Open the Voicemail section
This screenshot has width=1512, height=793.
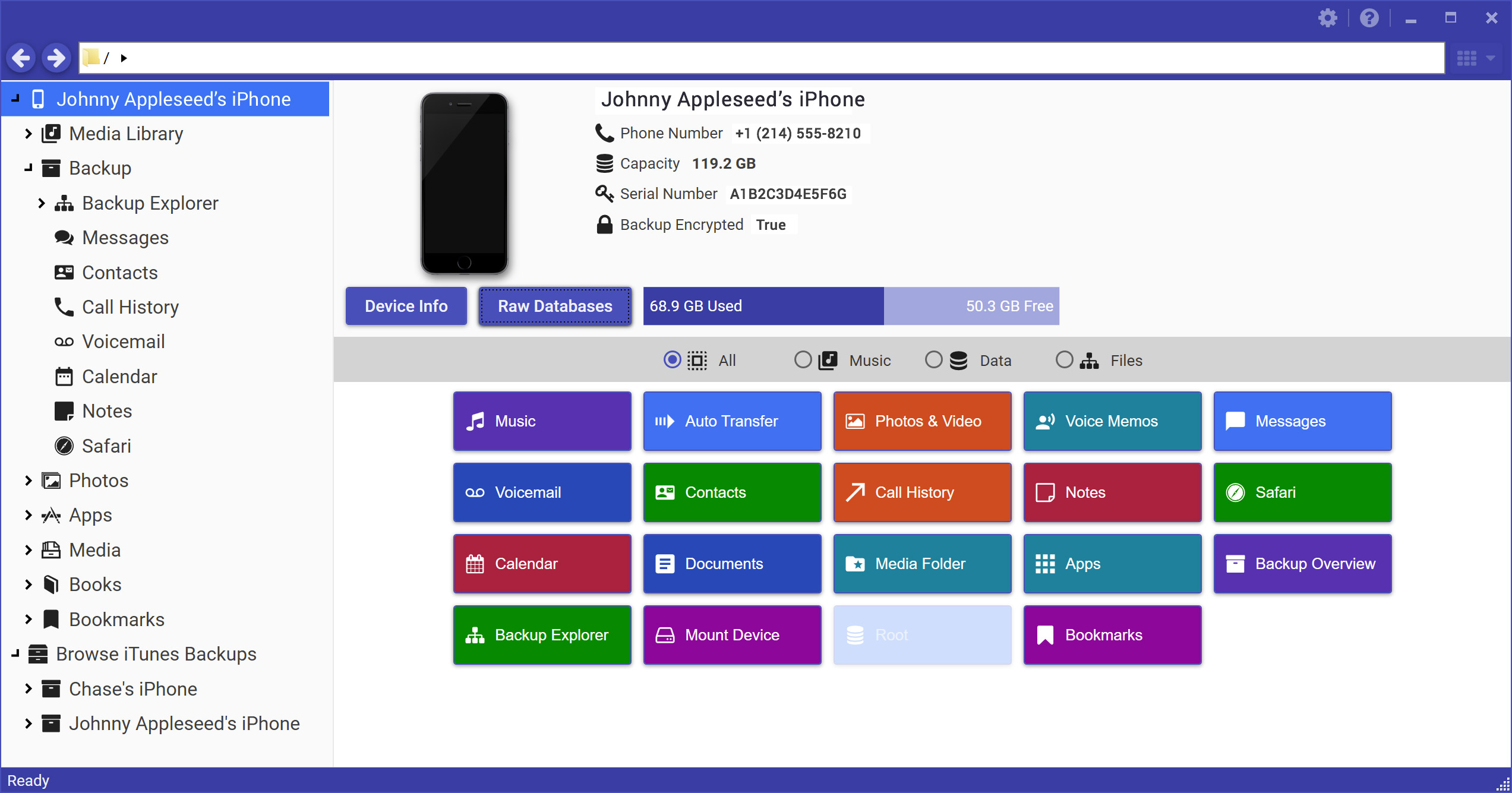[541, 492]
